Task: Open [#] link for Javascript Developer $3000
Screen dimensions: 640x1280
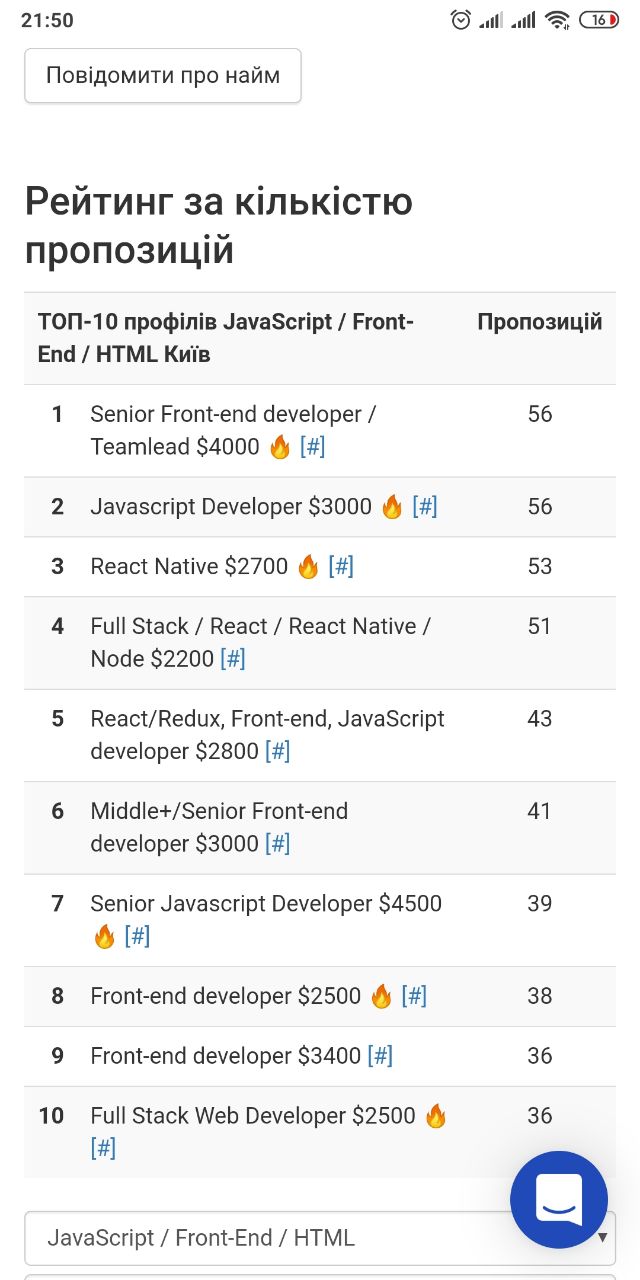Action: [425, 507]
